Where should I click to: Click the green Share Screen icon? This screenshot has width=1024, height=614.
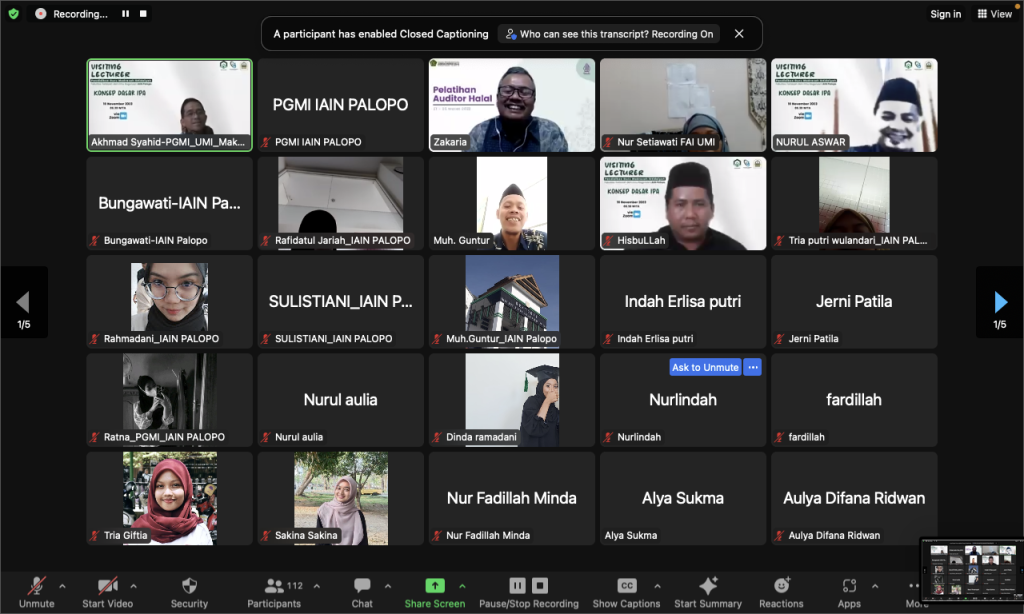434,586
